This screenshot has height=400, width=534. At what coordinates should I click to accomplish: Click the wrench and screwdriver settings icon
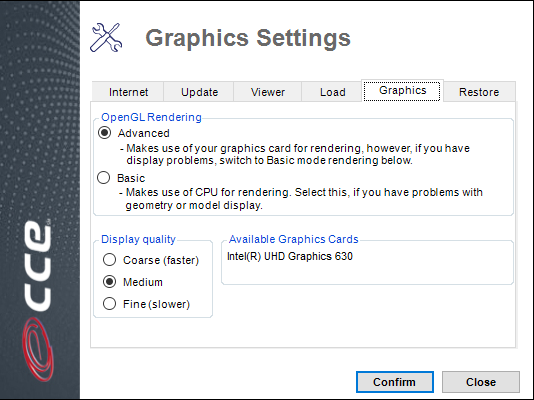pyautogui.click(x=106, y=37)
